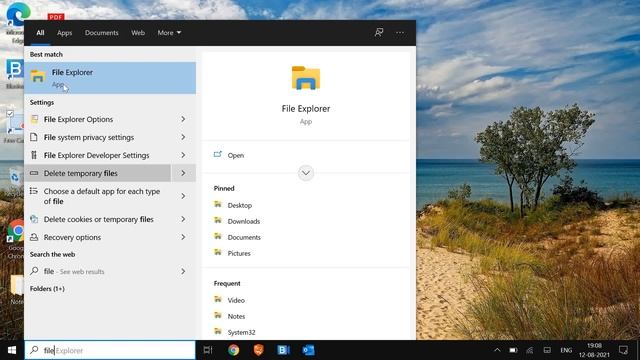Open Google Chrome desktop shortcut

[16, 239]
